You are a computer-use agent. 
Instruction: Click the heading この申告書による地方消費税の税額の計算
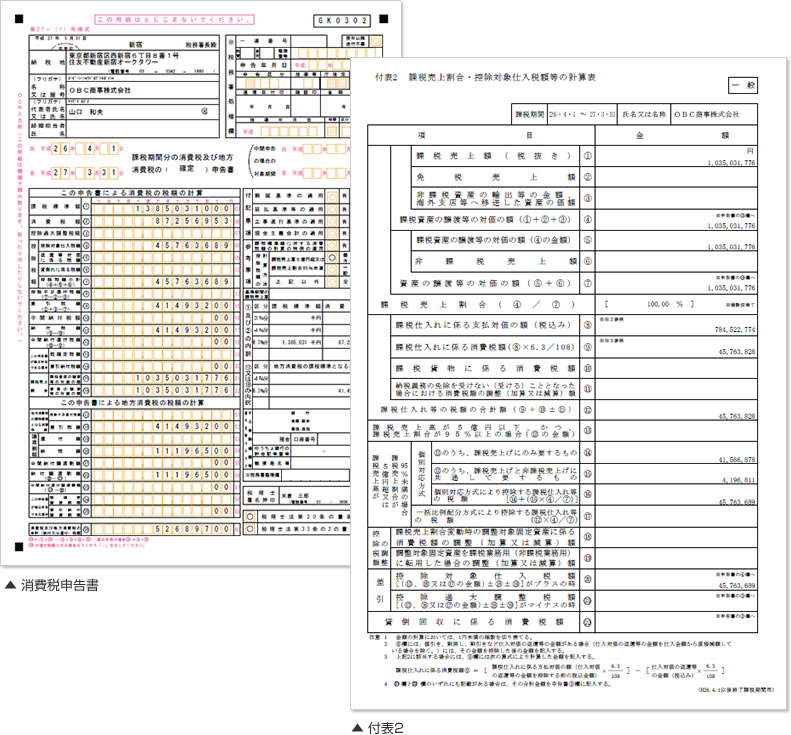pos(132,403)
